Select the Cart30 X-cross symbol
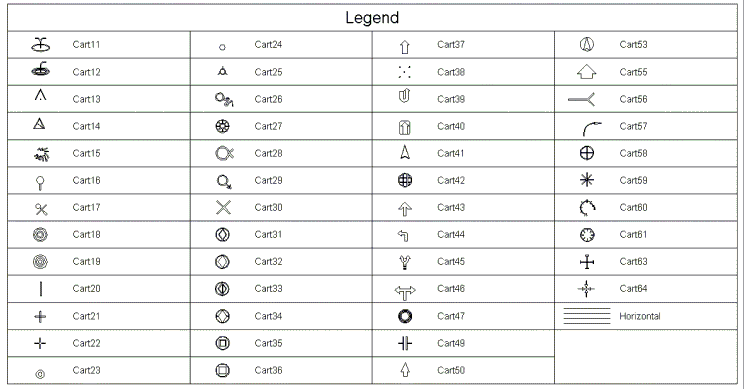744x389 pixels. [223, 207]
